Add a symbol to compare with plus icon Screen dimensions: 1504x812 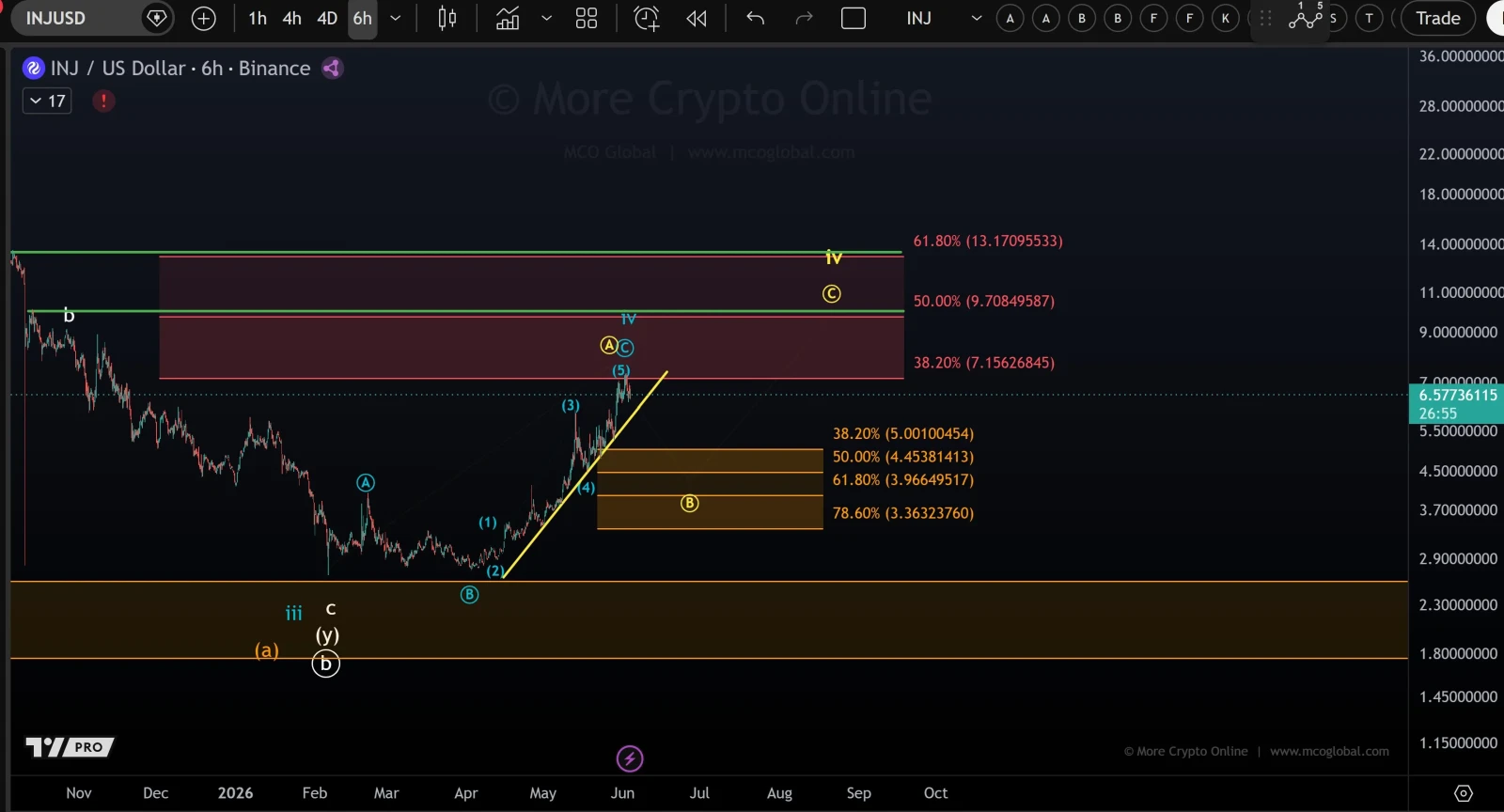click(203, 18)
